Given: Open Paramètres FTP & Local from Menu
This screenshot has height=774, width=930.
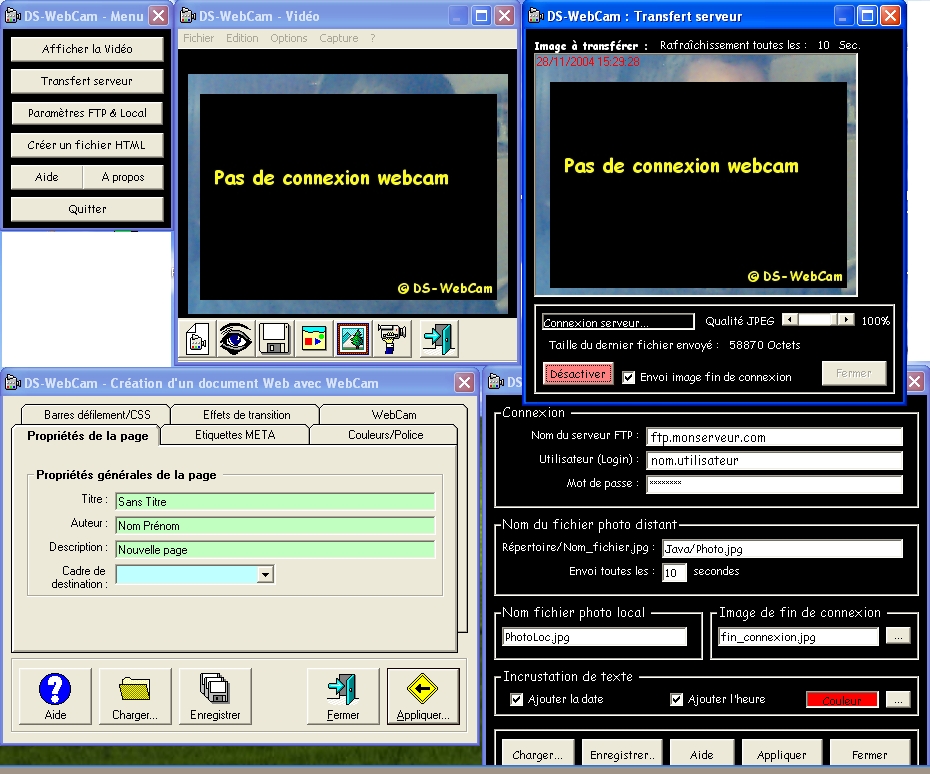Looking at the screenshot, I should click(x=87, y=113).
